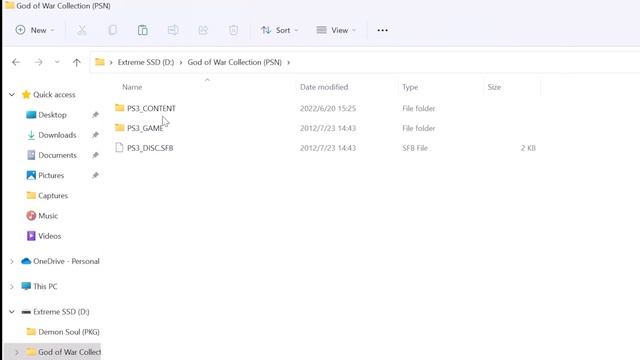Unpin Desktop via its pin icon

96,115
